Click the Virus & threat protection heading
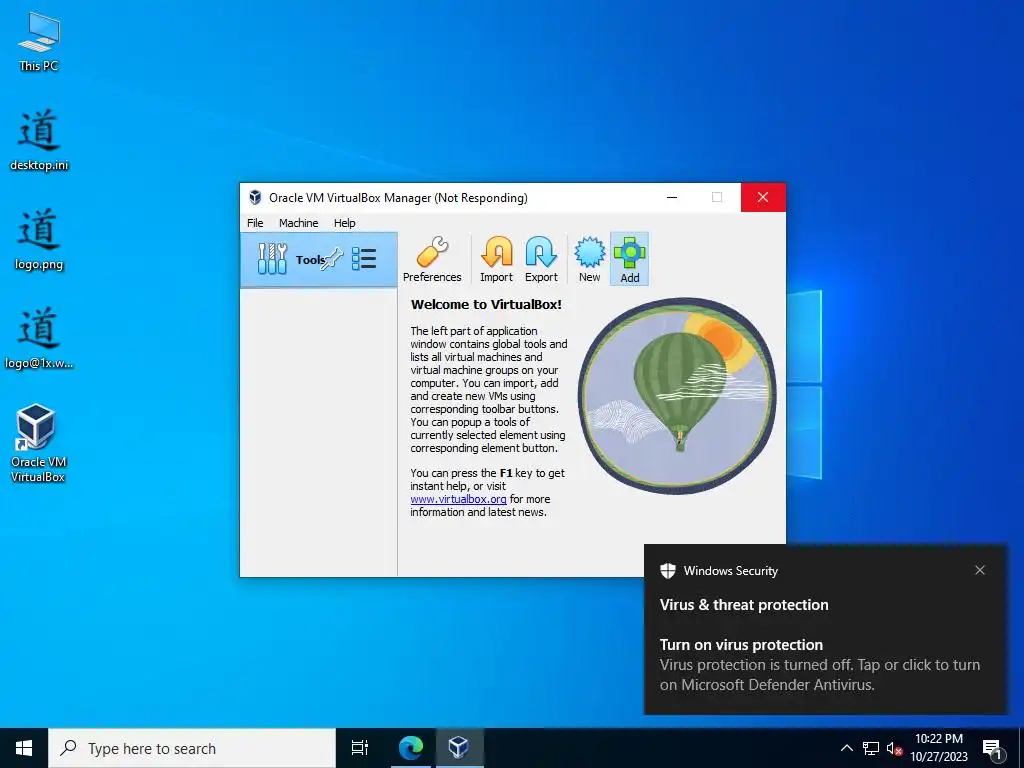Image resolution: width=1024 pixels, height=768 pixels. coord(744,605)
